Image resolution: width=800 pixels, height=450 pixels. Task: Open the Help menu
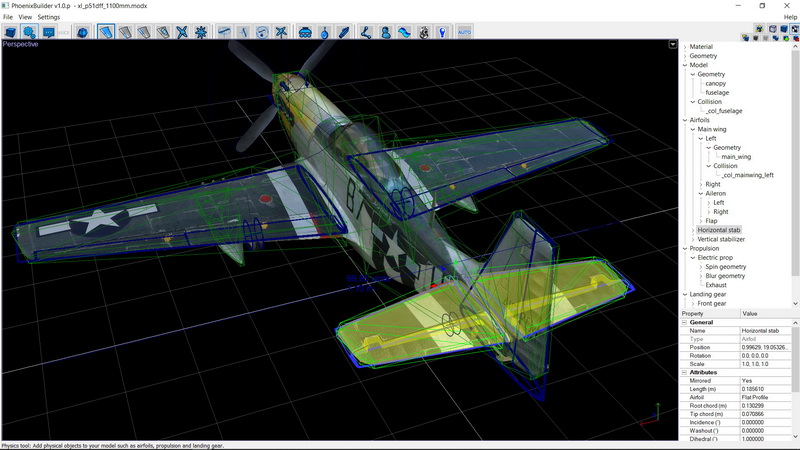790,17
